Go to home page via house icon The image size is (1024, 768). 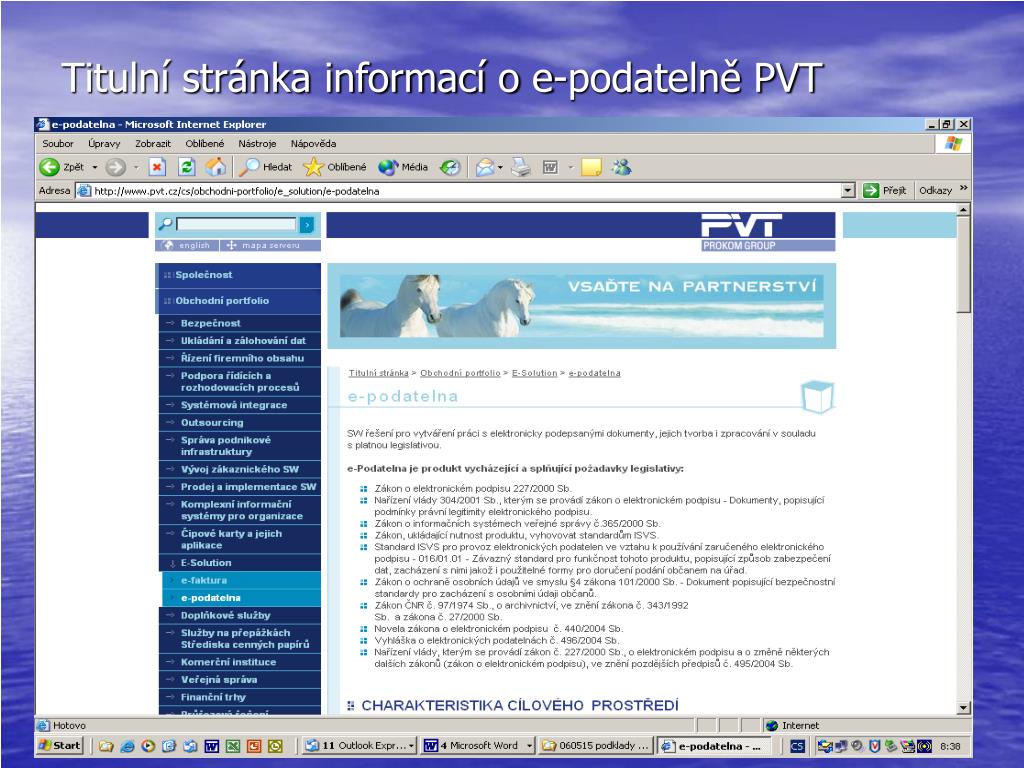[x=216, y=167]
